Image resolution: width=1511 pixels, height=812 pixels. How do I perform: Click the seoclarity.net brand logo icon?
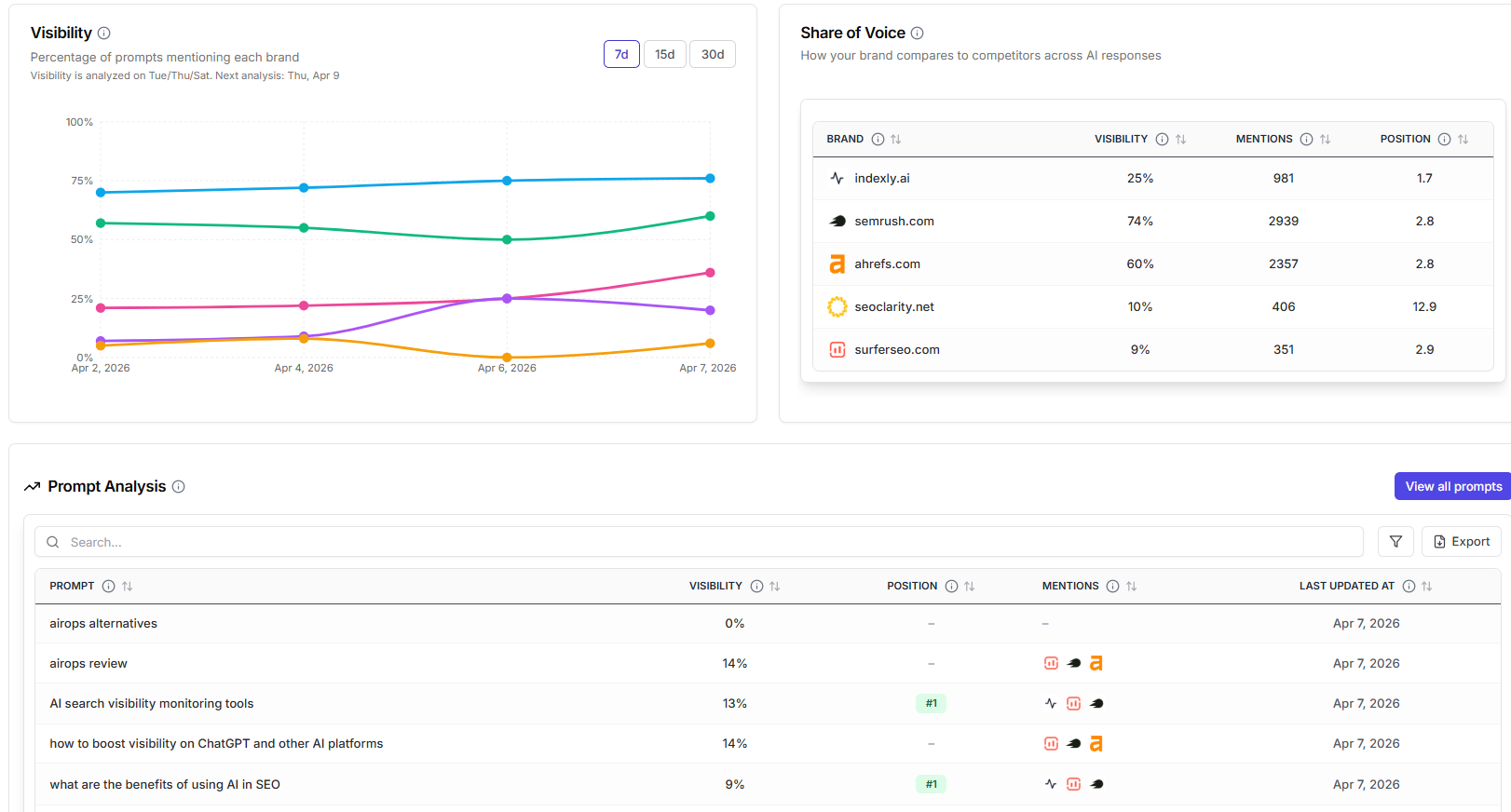pyautogui.click(x=837, y=307)
